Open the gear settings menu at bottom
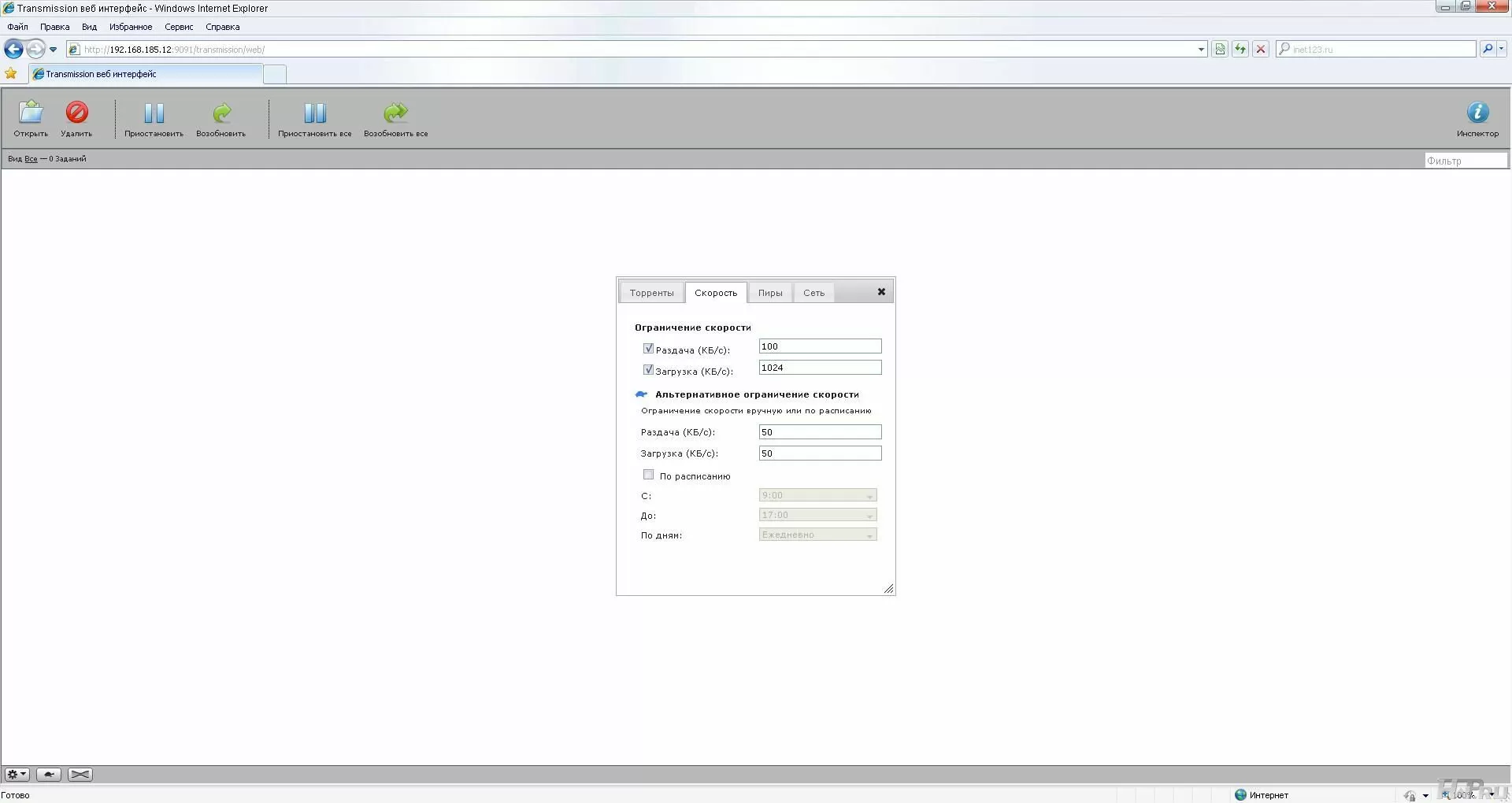This screenshot has width=1512, height=803. point(17,775)
